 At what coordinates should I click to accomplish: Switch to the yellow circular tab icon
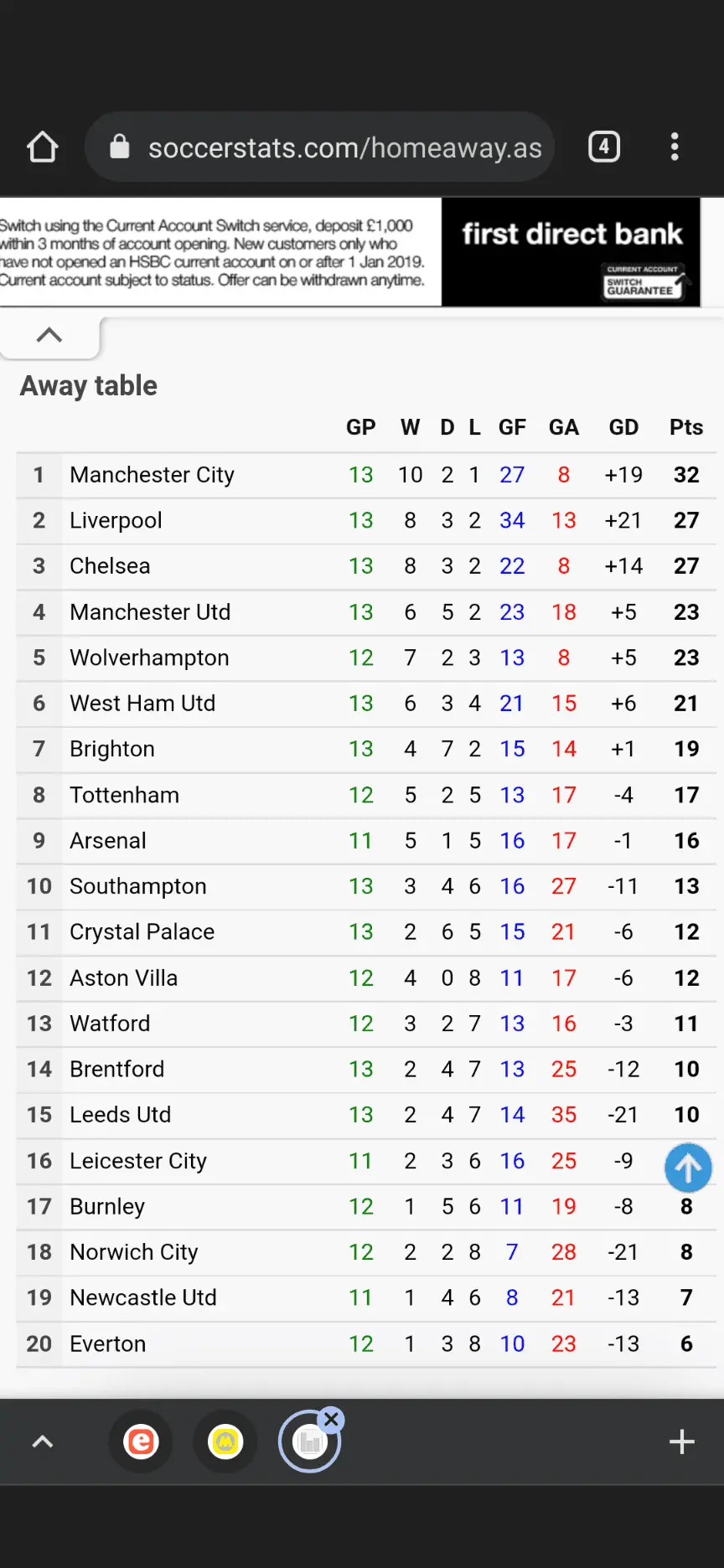pyautogui.click(x=225, y=1442)
